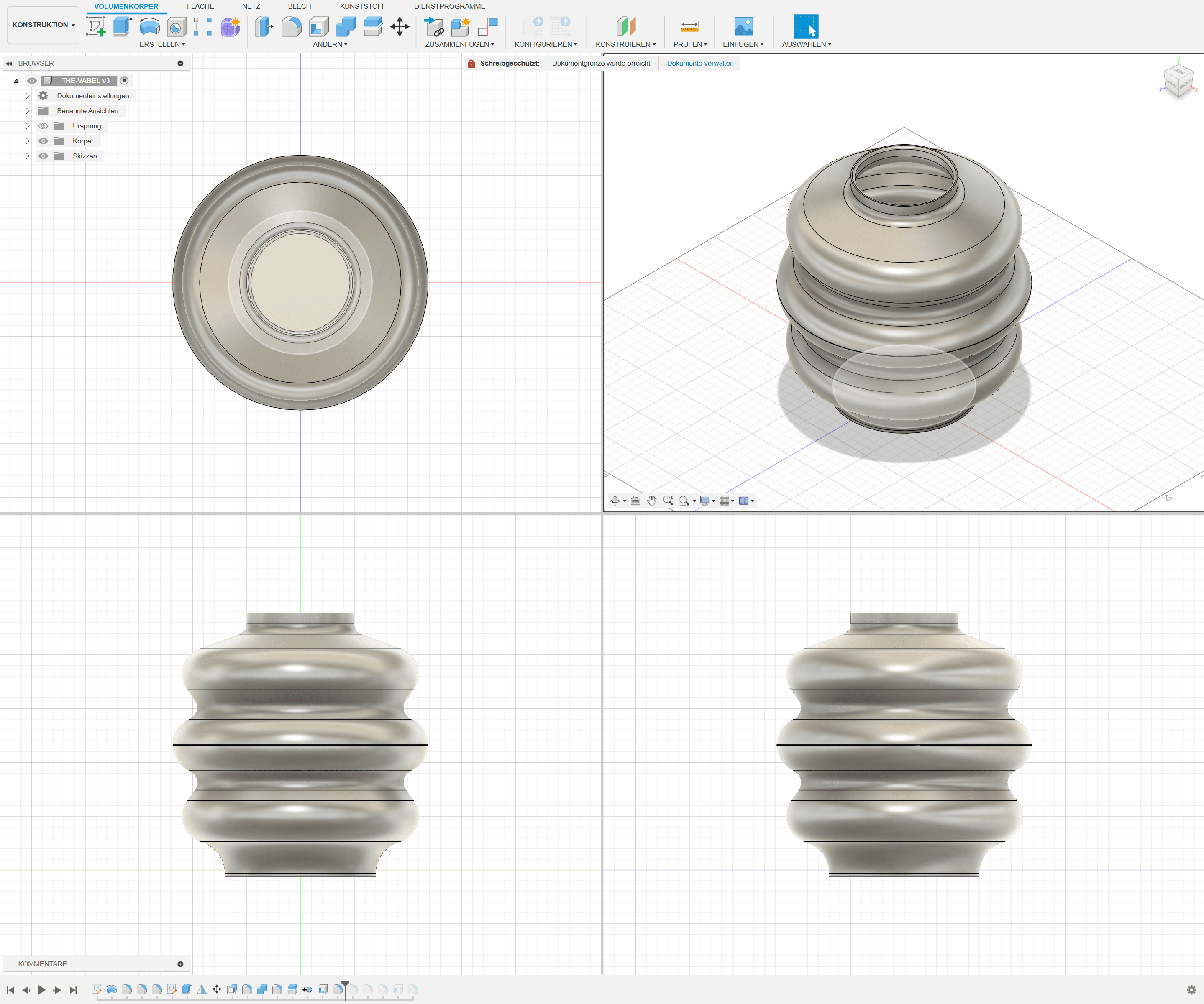Click the Prüfen measure icon
The image size is (1204, 1004).
689,26
